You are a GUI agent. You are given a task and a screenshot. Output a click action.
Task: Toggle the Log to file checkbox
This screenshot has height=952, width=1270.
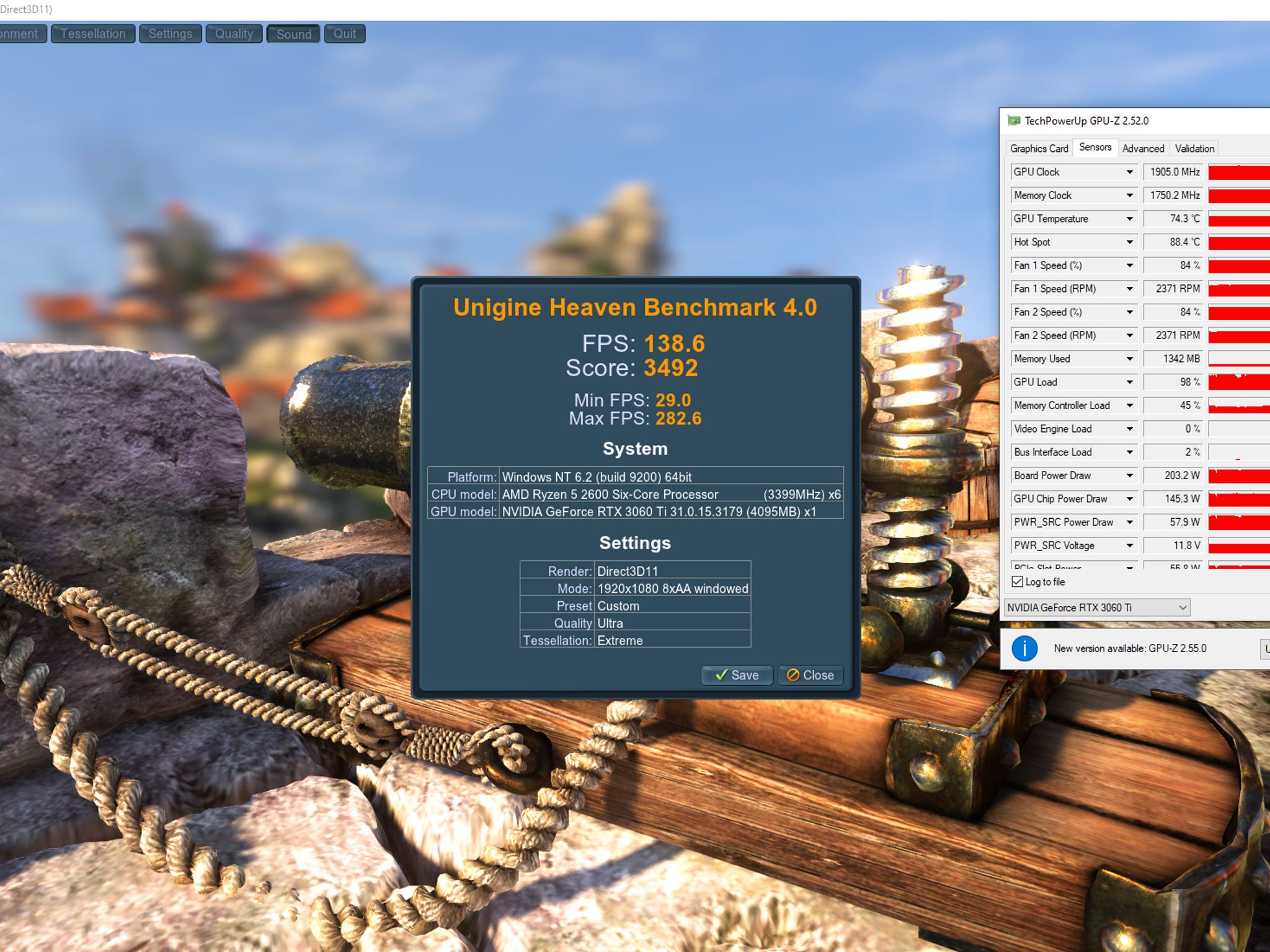tap(1017, 581)
